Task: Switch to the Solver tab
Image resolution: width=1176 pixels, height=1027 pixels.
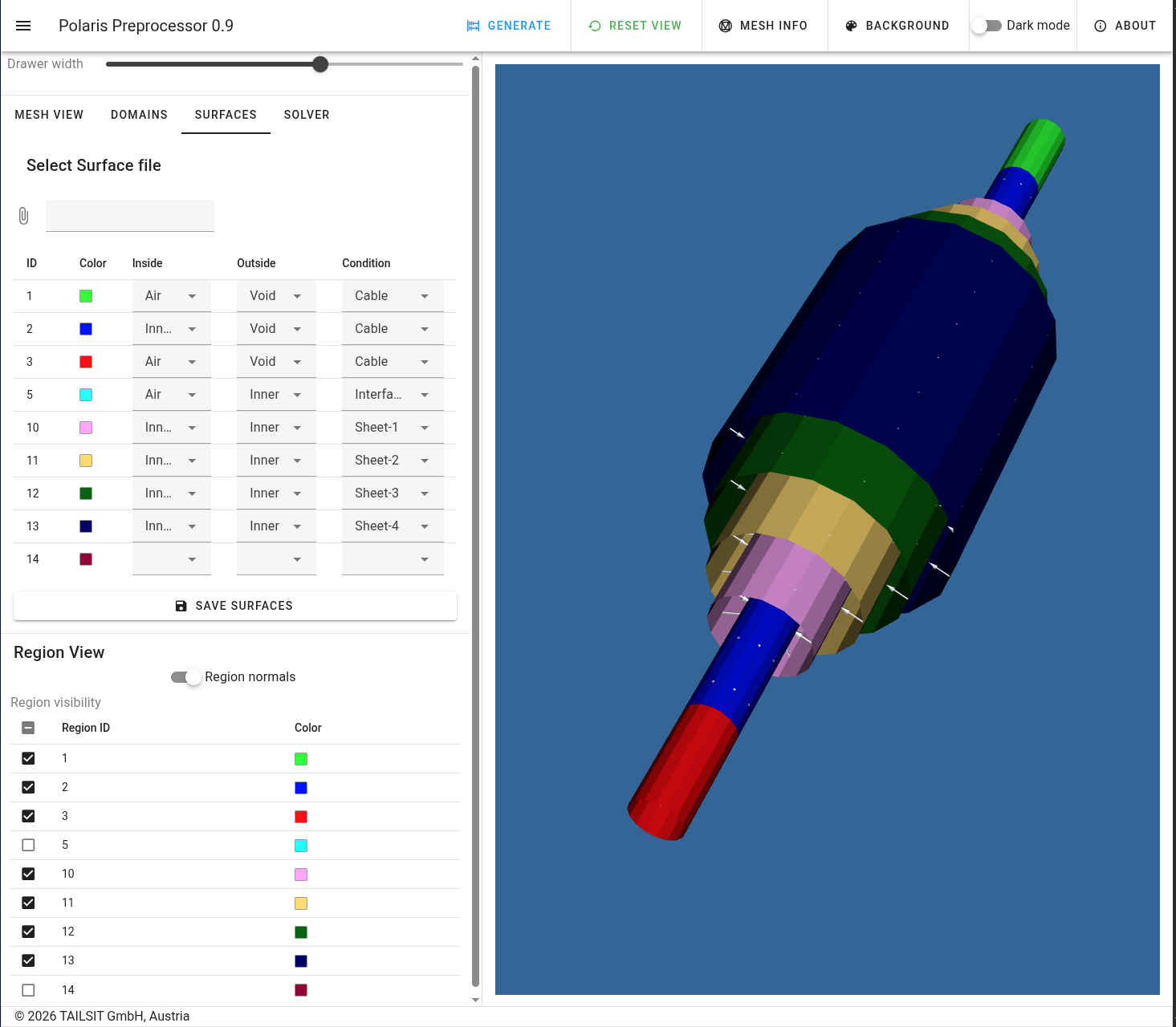Action: click(307, 115)
